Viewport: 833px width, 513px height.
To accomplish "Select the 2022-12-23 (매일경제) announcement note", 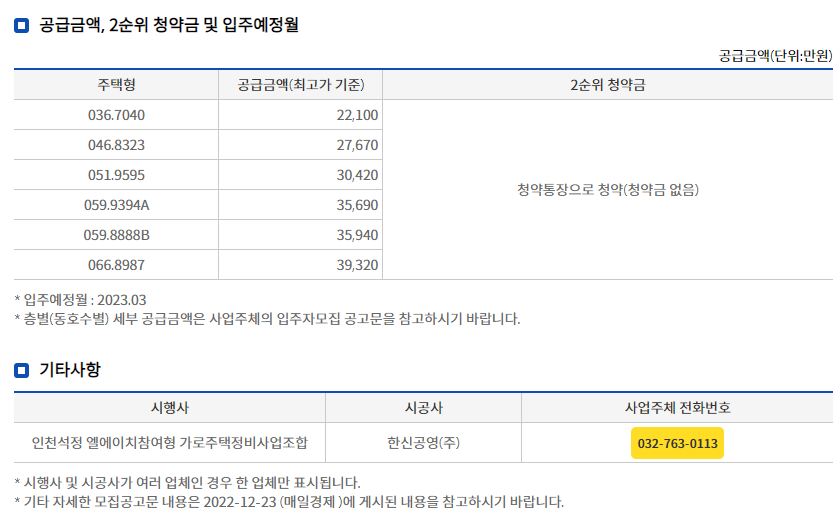I will tap(289, 502).
